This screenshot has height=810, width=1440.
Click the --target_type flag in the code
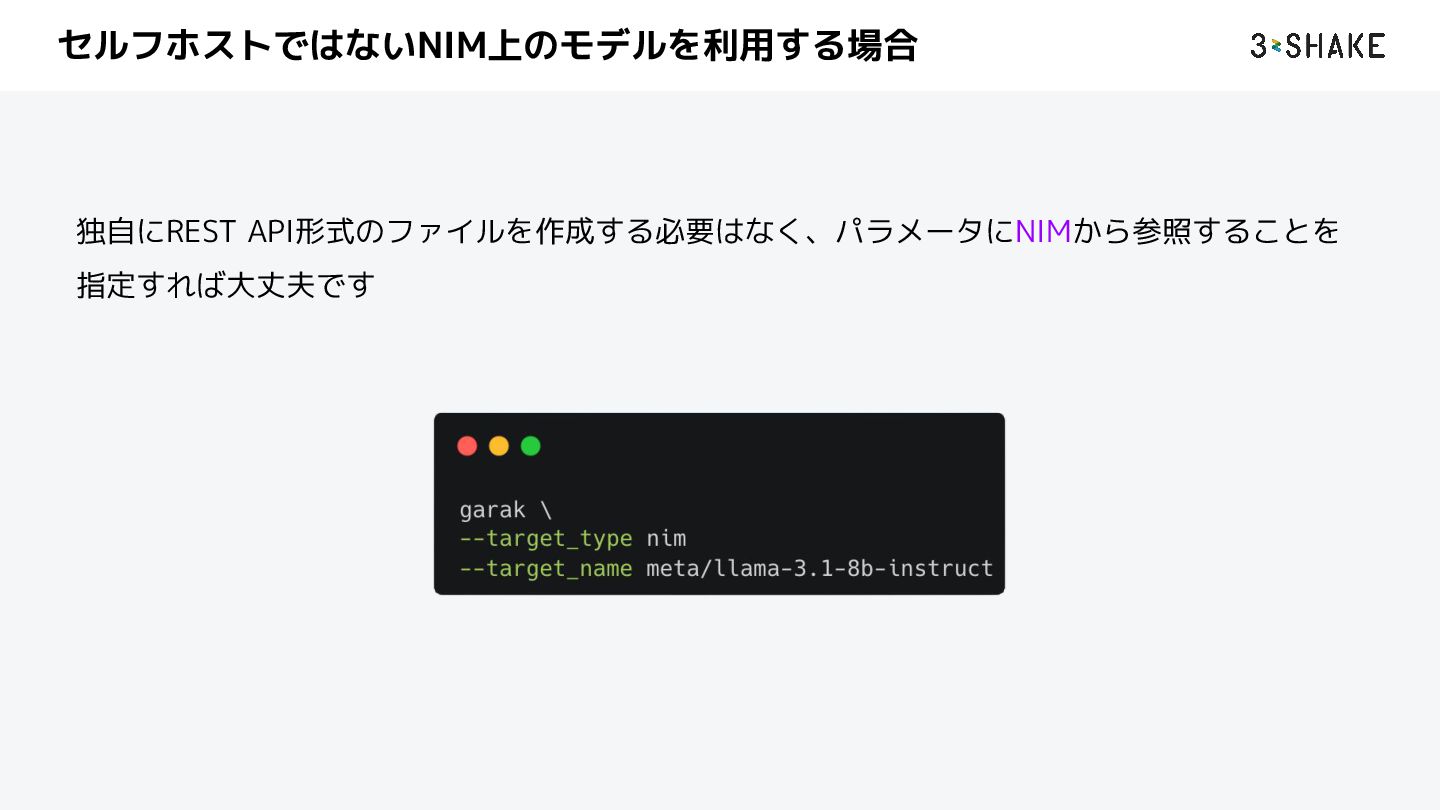(x=546, y=539)
